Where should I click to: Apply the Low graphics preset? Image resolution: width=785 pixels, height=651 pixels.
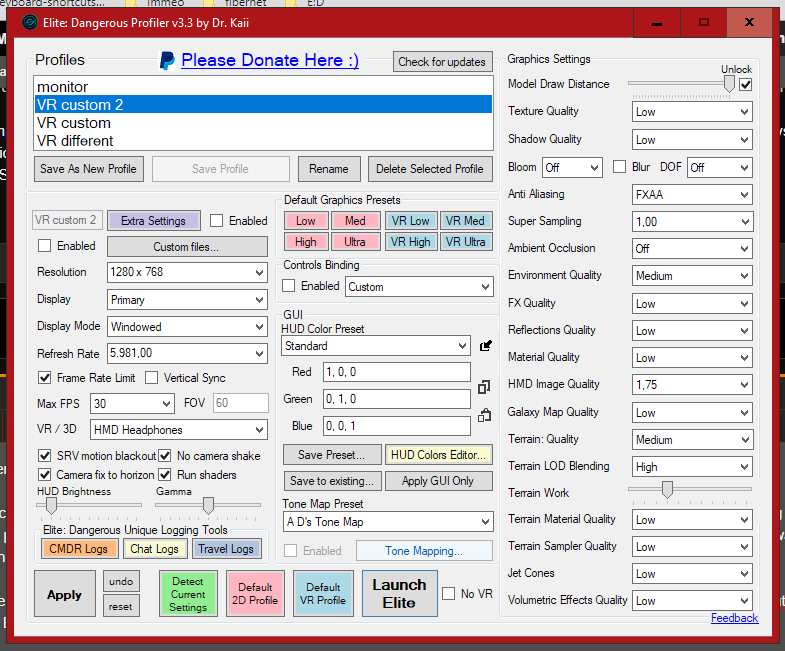[x=306, y=221]
